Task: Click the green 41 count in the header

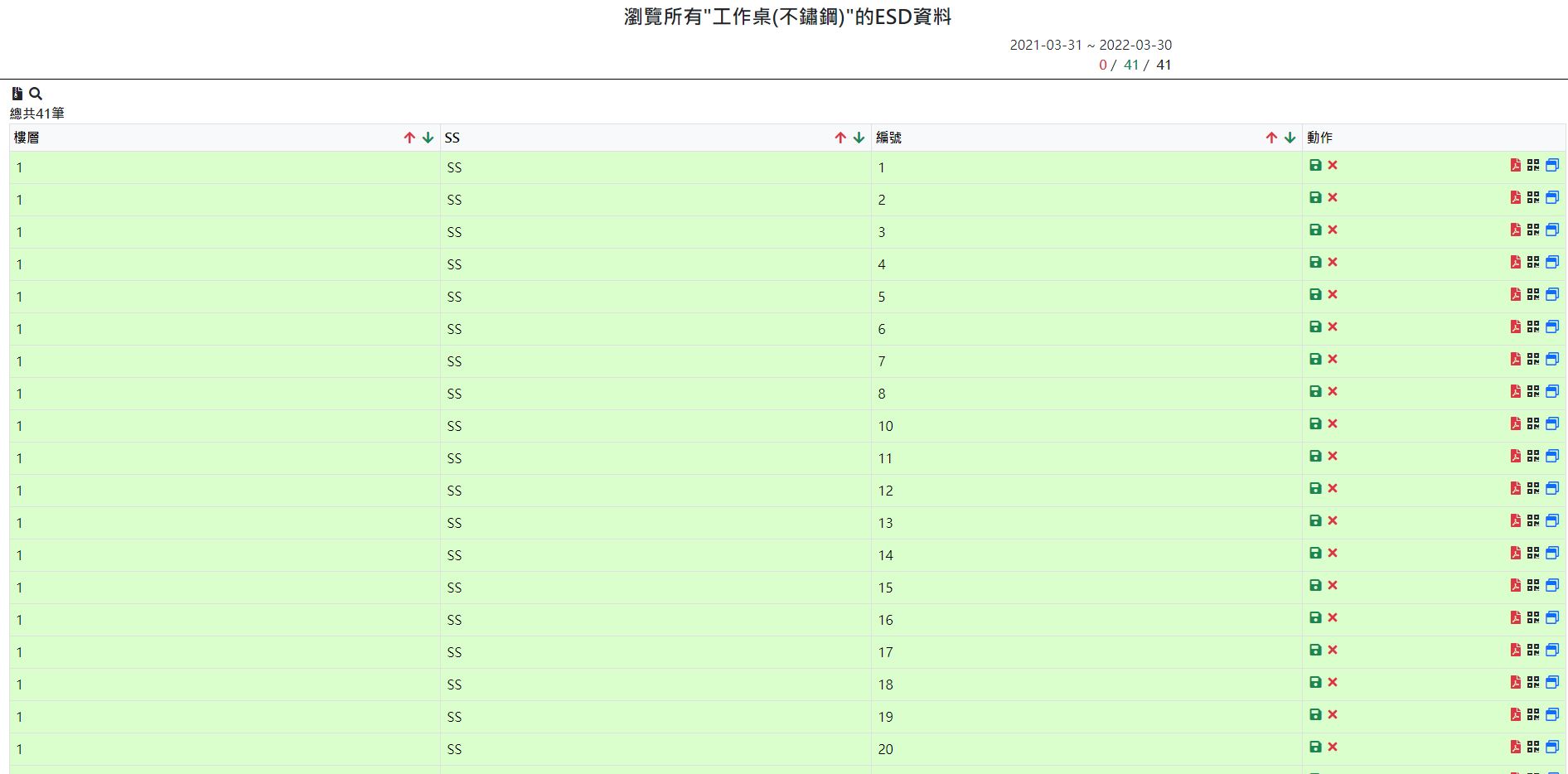Action: point(1130,65)
